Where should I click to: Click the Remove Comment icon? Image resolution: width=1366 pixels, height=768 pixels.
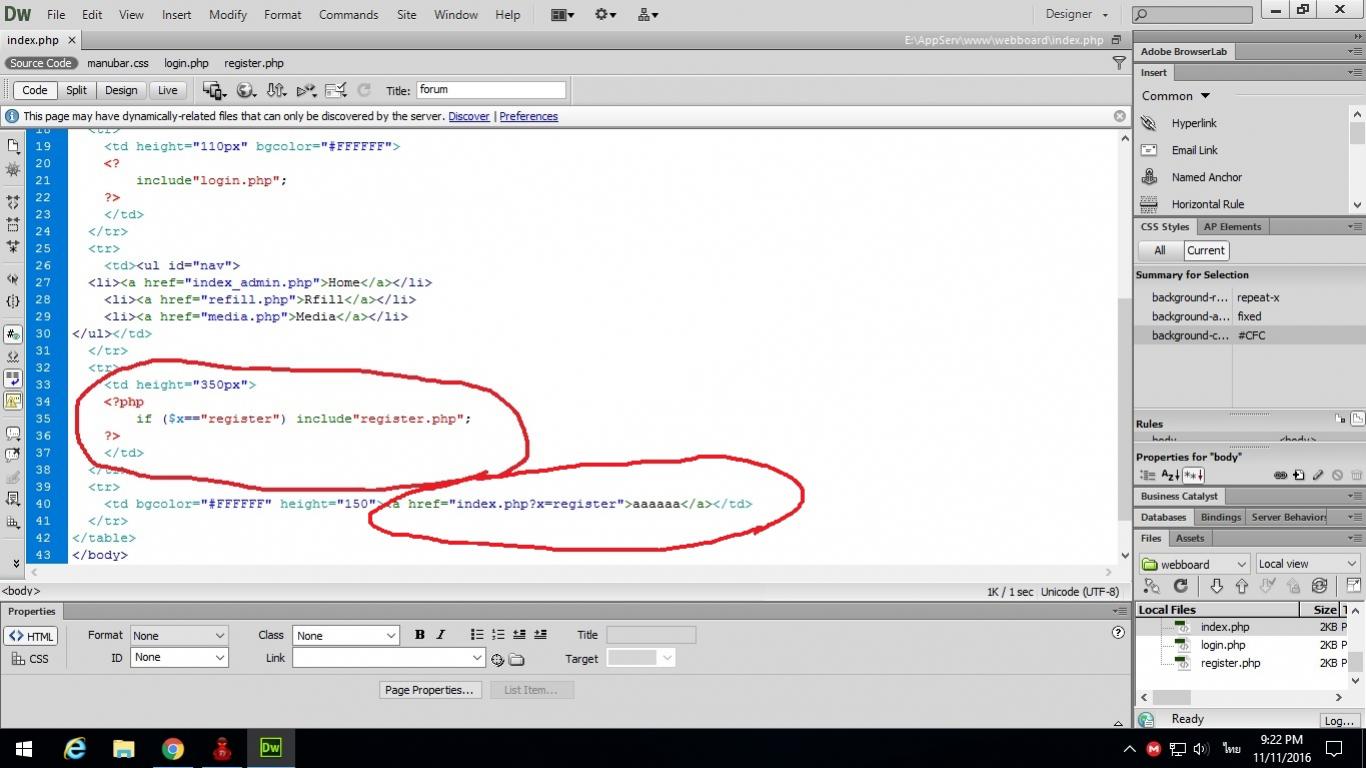[13, 455]
